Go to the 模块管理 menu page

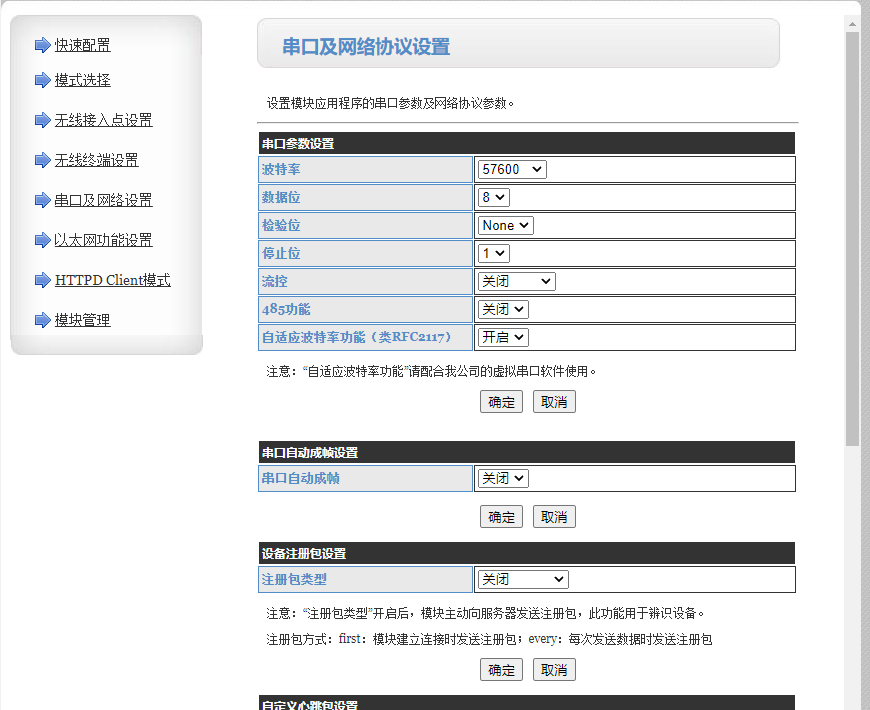coord(82,320)
